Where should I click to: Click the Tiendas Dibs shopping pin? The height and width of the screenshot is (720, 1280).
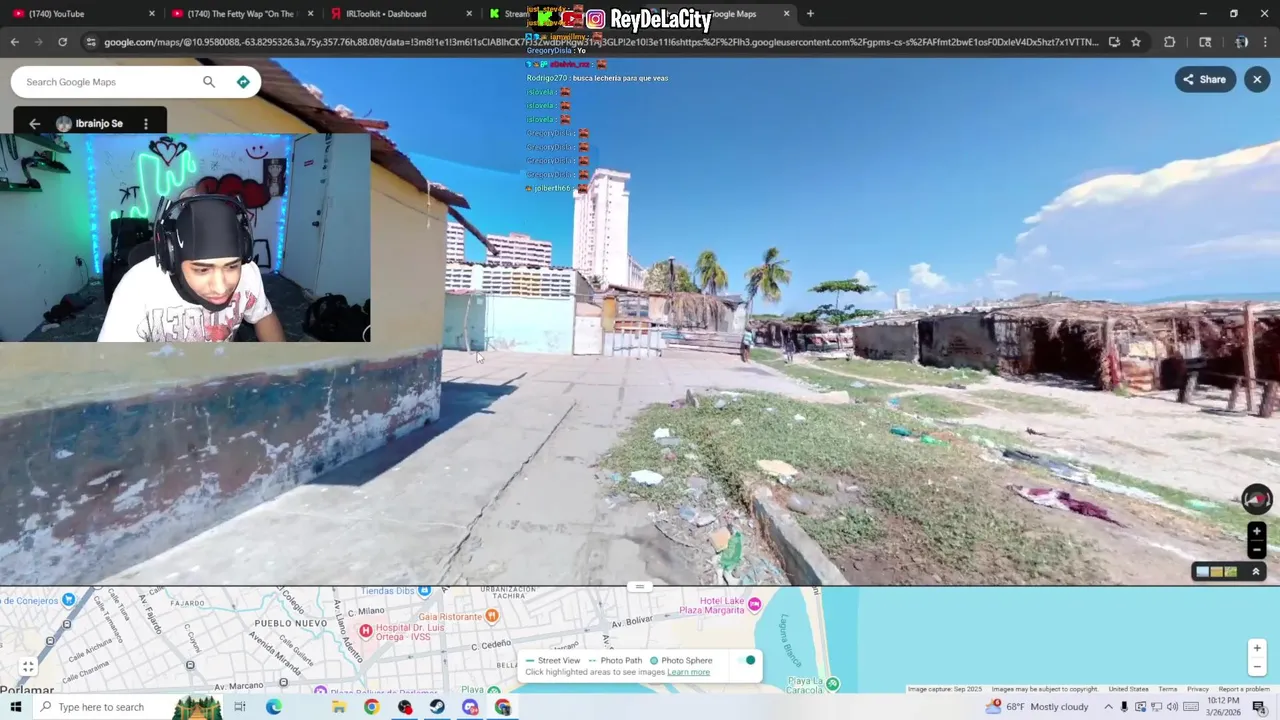[x=424, y=591]
